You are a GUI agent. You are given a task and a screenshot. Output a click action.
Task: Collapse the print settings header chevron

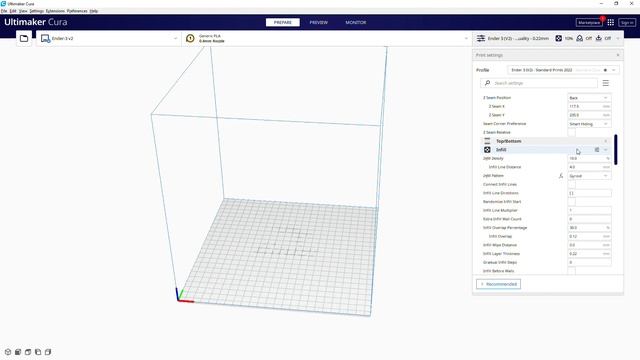click(x=618, y=38)
